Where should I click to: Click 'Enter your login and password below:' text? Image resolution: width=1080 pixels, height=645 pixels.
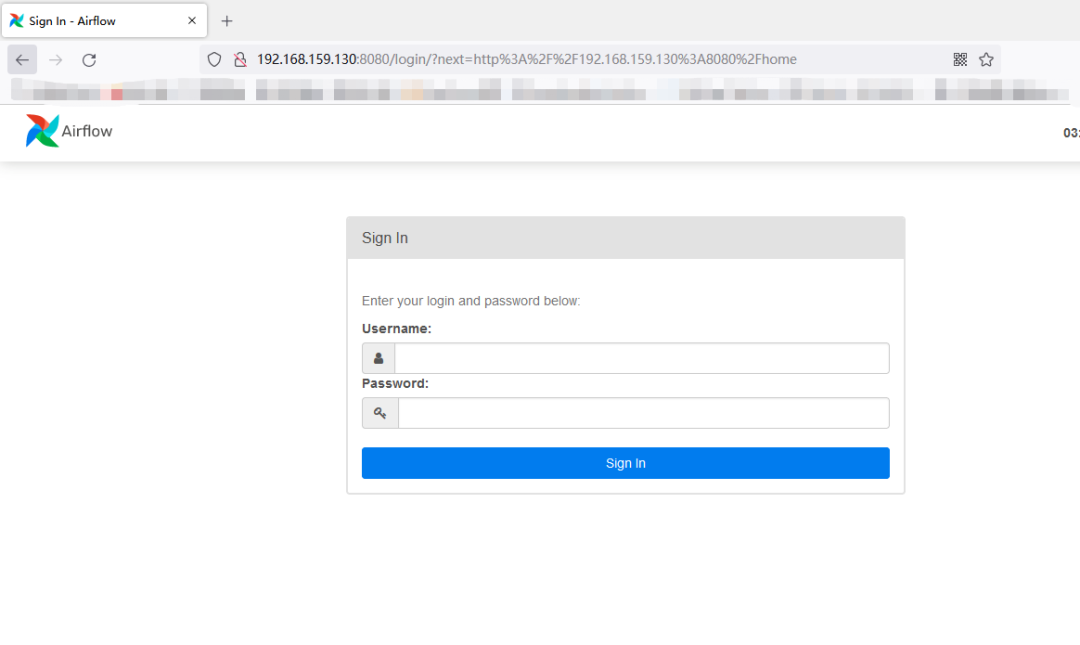[x=471, y=301]
